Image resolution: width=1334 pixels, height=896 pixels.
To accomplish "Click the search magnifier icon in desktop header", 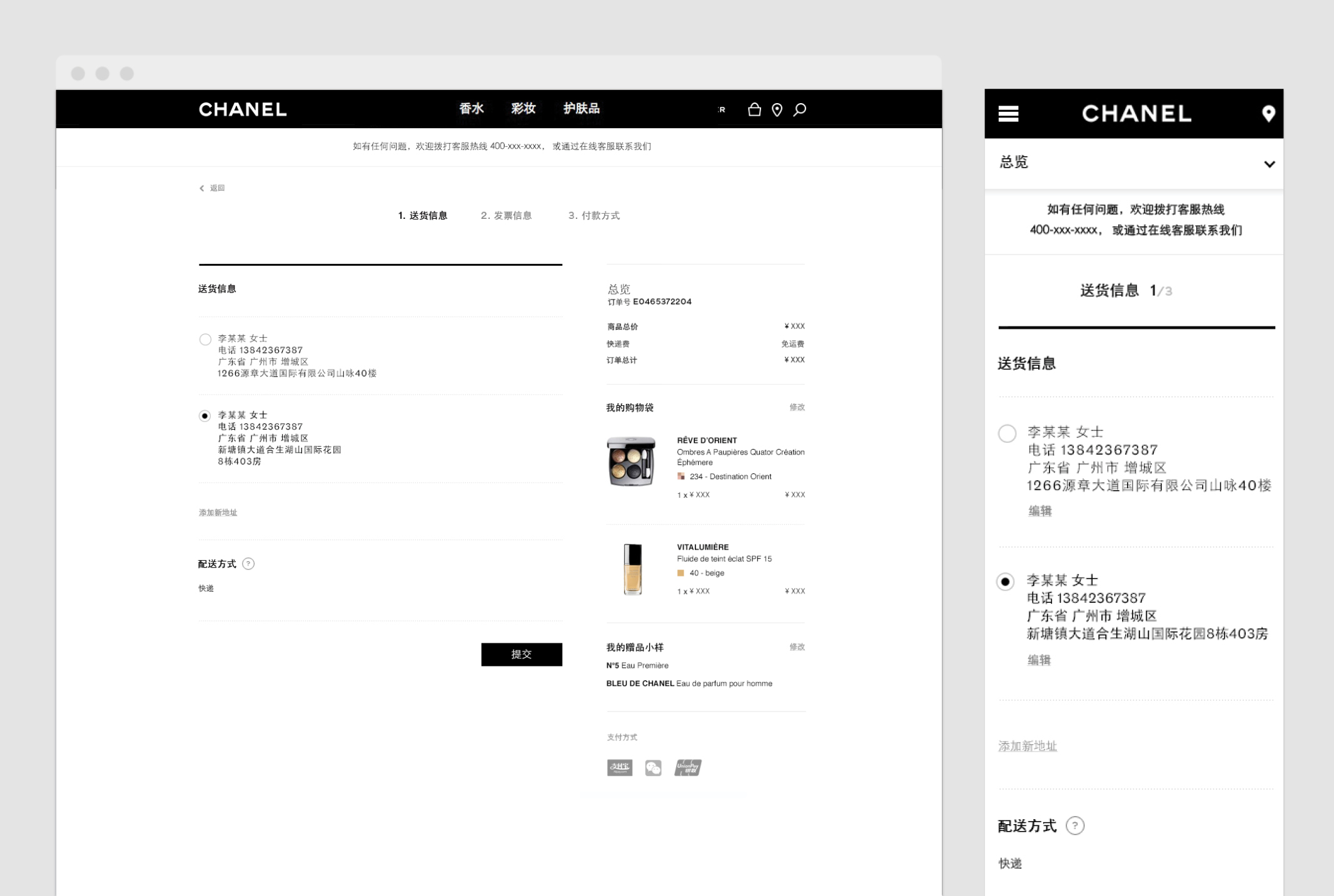I will pyautogui.click(x=800, y=110).
